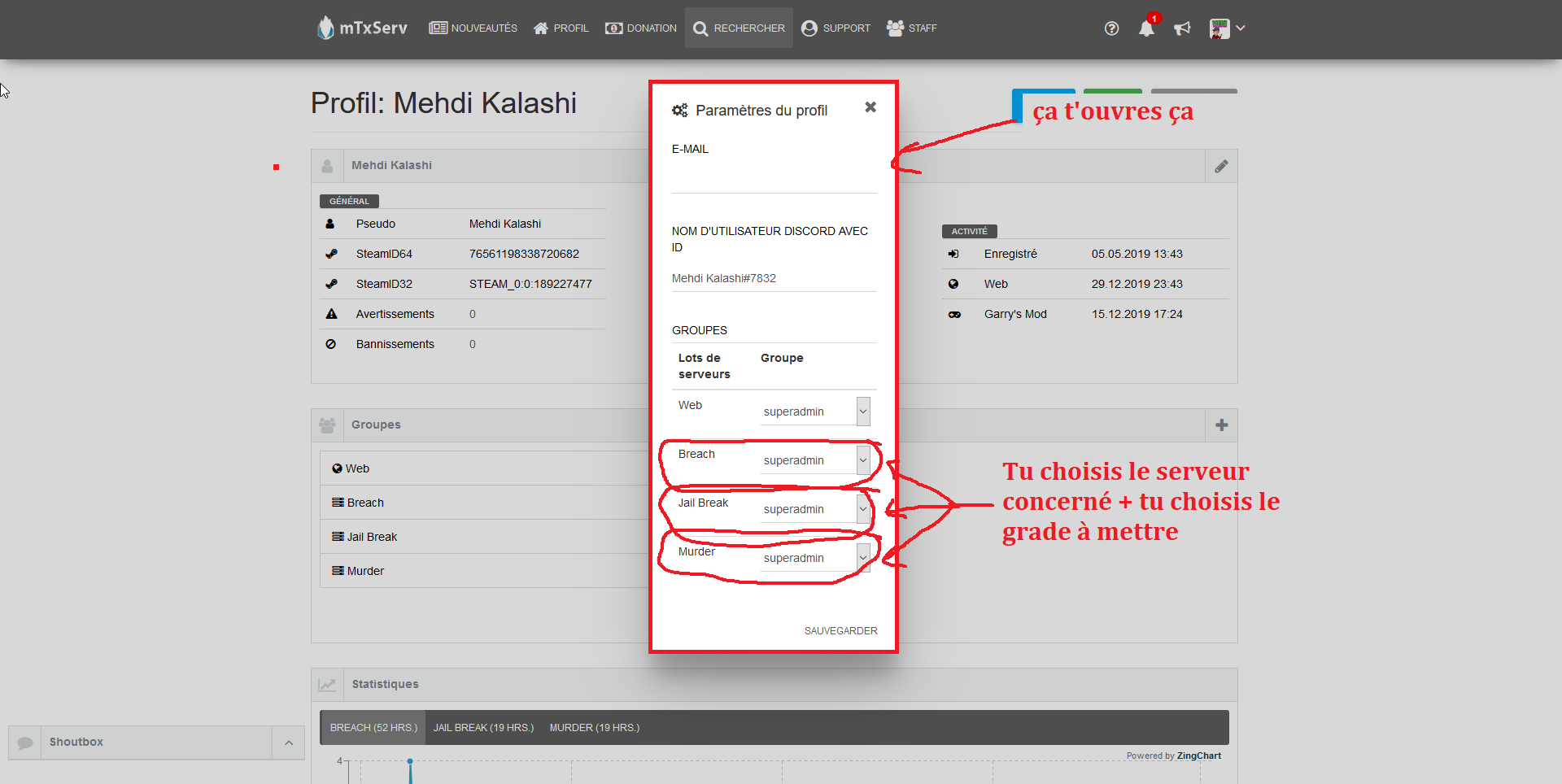Viewport: 1562px width, 784px height.
Task: Click the Groupes panel people icon
Action: [x=327, y=425]
